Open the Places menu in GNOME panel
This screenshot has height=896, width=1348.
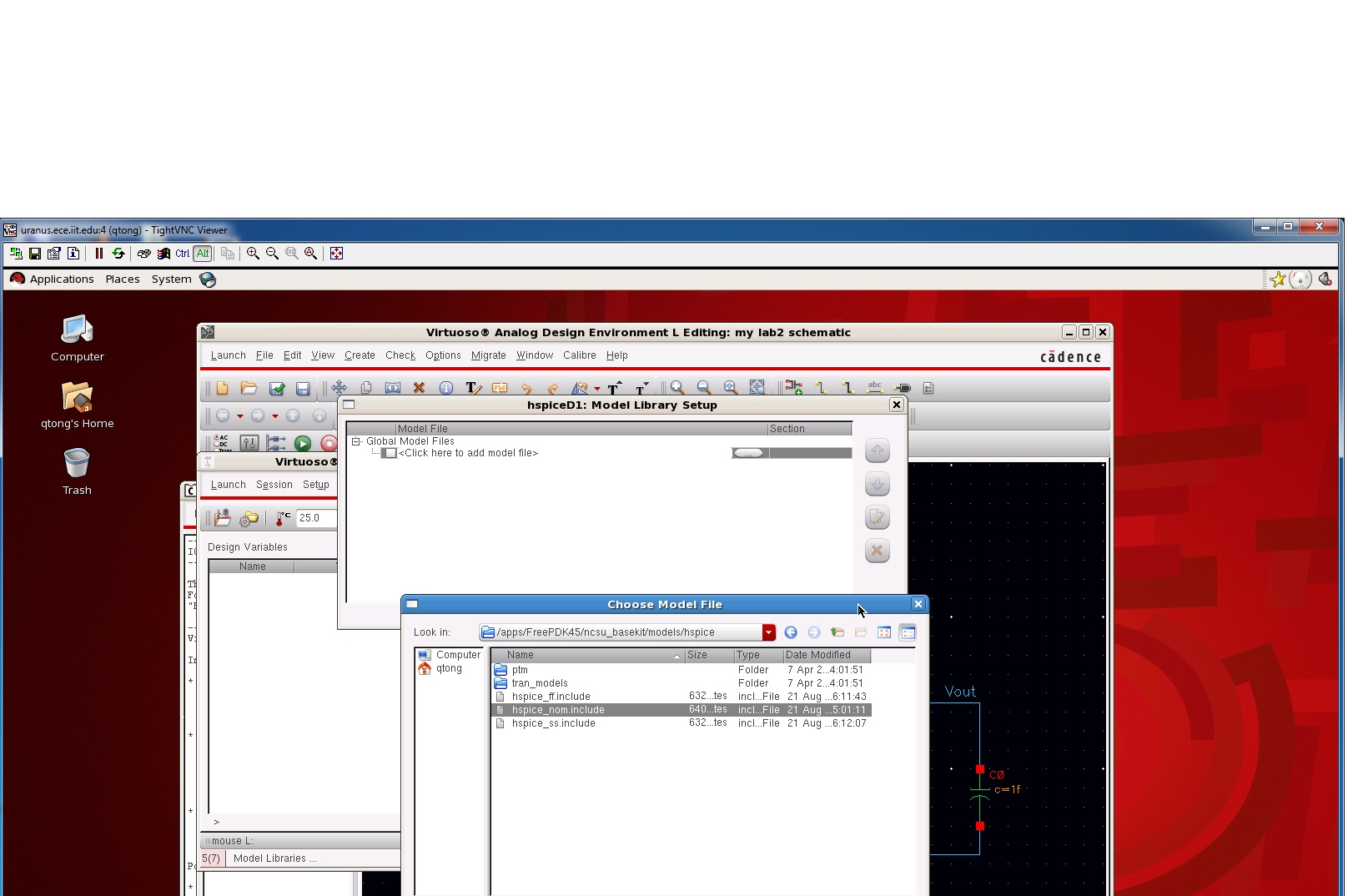pos(123,279)
